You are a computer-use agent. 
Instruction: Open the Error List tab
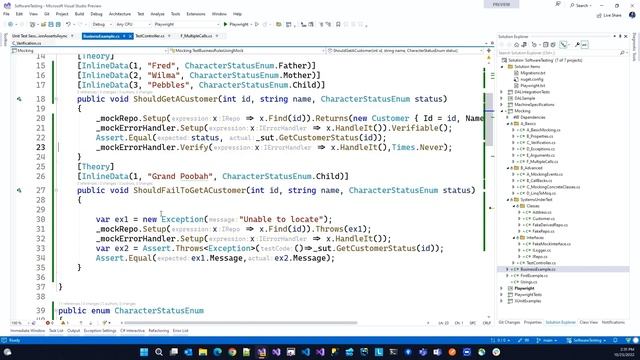click(x=180, y=331)
